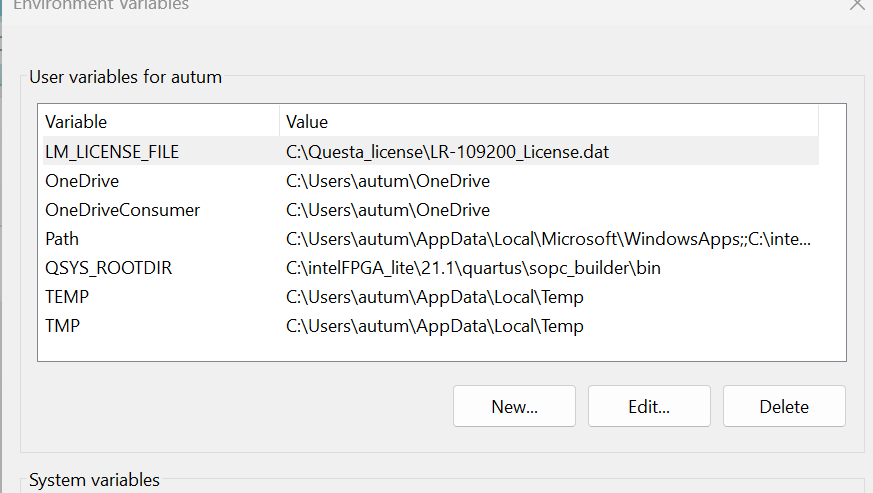Click the Edit... button
The image size is (873, 493).
click(x=649, y=406)
